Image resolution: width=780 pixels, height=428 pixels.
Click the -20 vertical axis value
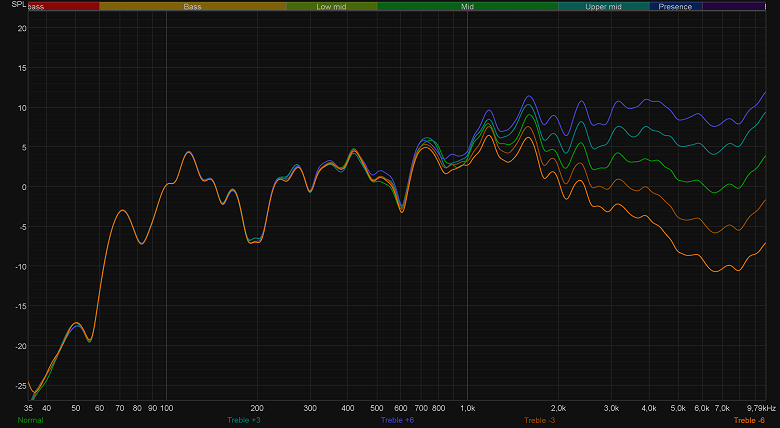coord(20,346)
